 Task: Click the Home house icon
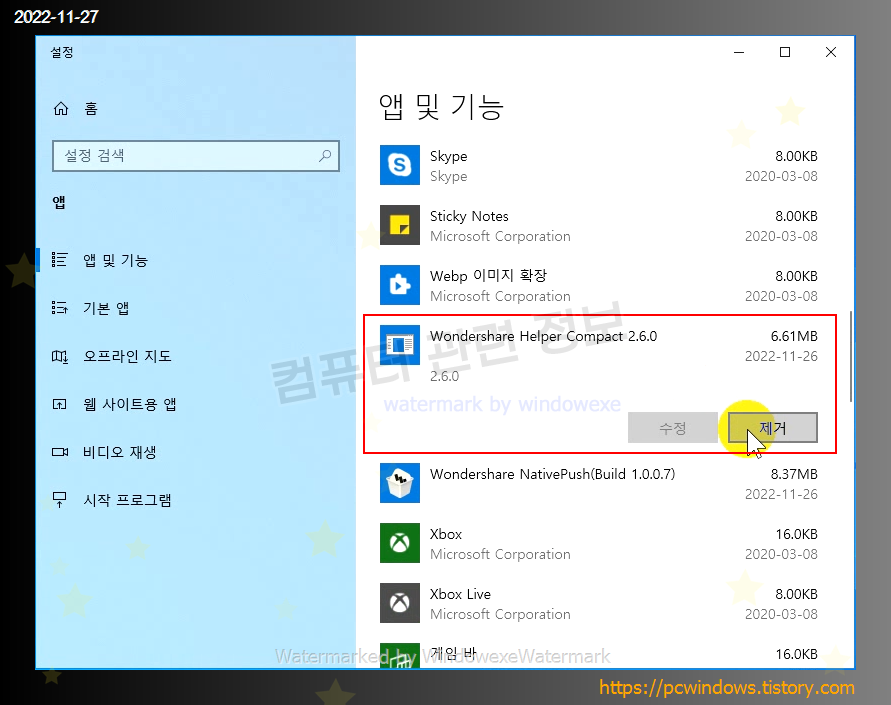tap(61, 109)
